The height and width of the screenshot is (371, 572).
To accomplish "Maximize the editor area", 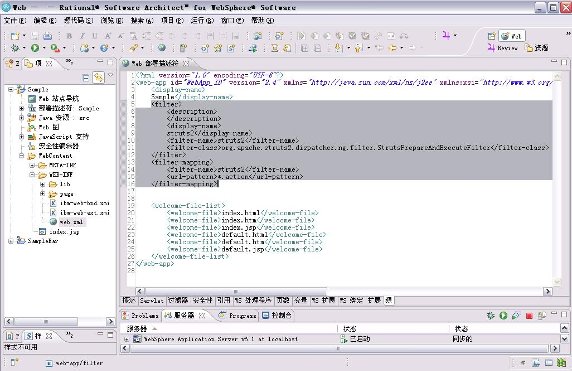I will 564,63.
